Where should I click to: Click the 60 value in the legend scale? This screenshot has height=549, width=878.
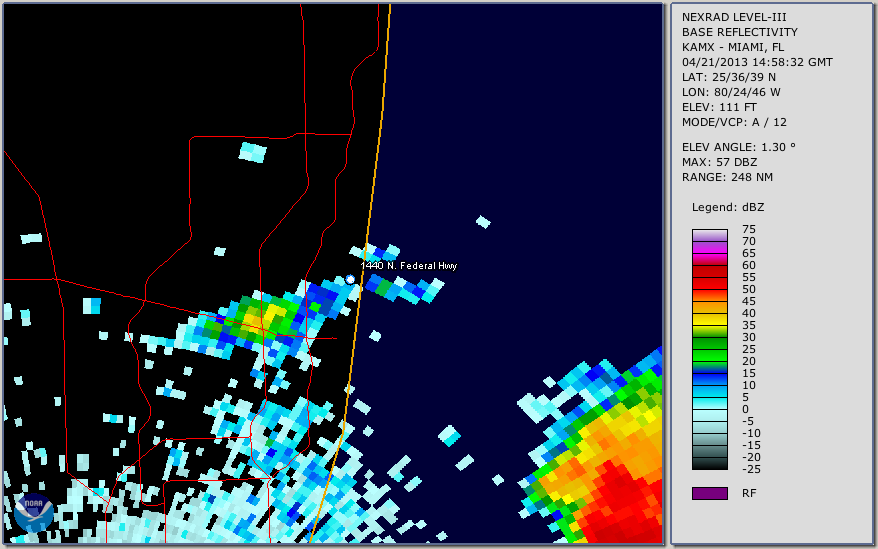tap(749, 265)
